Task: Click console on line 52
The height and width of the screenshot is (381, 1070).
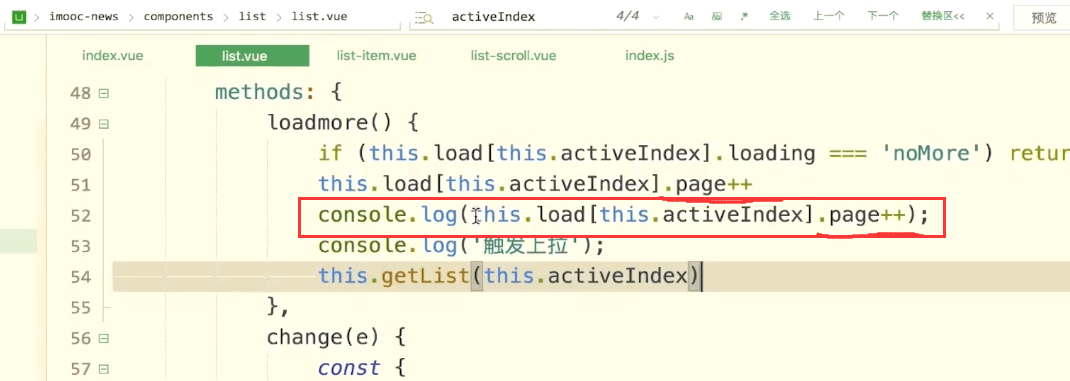Action: (x=363, y=216)
